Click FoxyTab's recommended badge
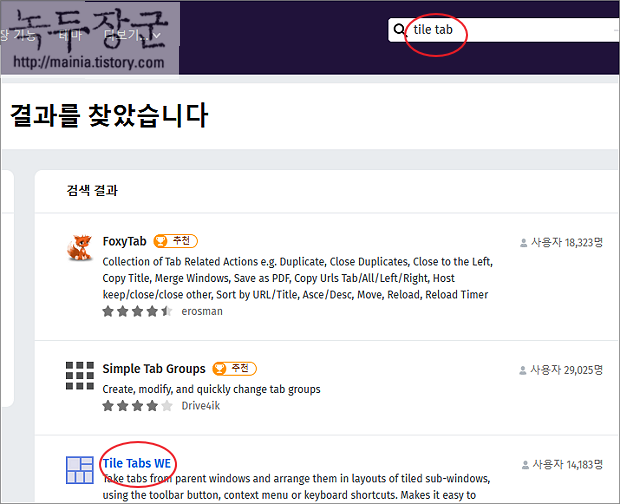This screenshot has width=620, height=504. coord(176,241)
